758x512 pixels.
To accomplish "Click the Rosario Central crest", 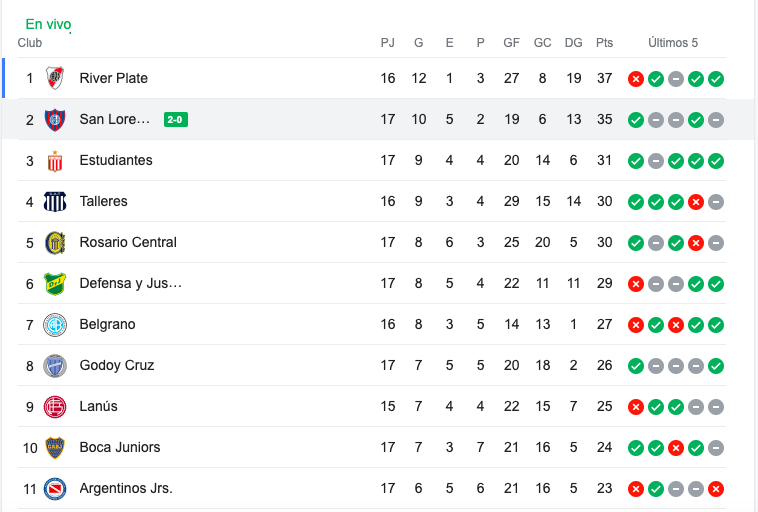I will pyautogui.click(x=55, y=243).
